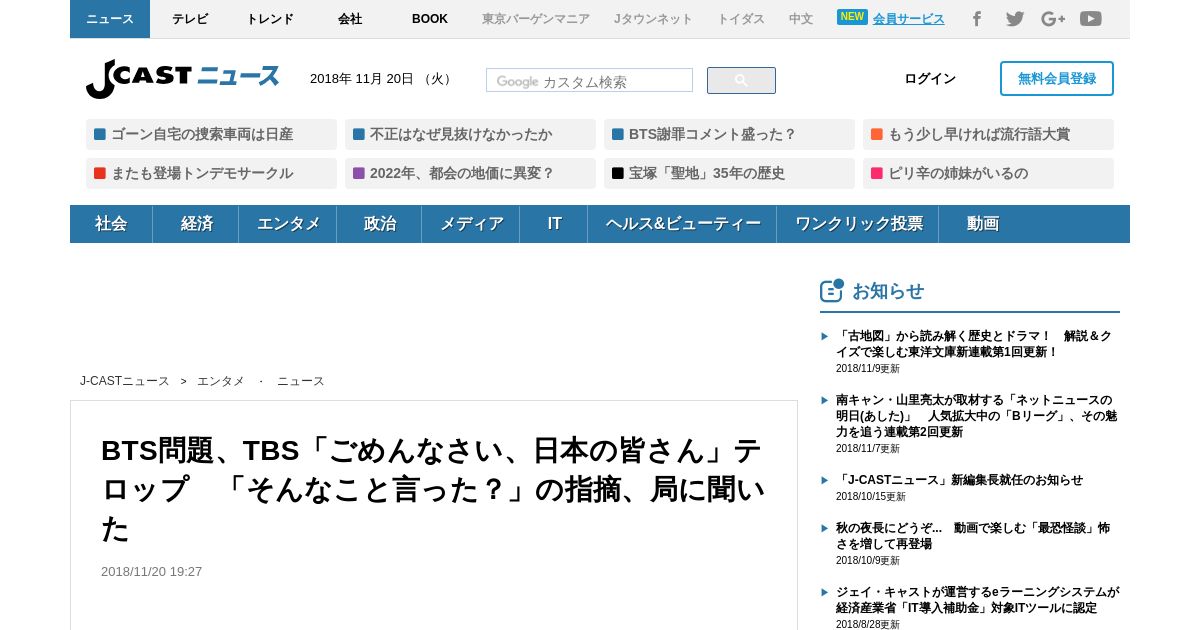Viewport: 1200px width, 630px height.
Task: Open notice 秋の夜長に 最恐怪談
Action: (973, 536)
